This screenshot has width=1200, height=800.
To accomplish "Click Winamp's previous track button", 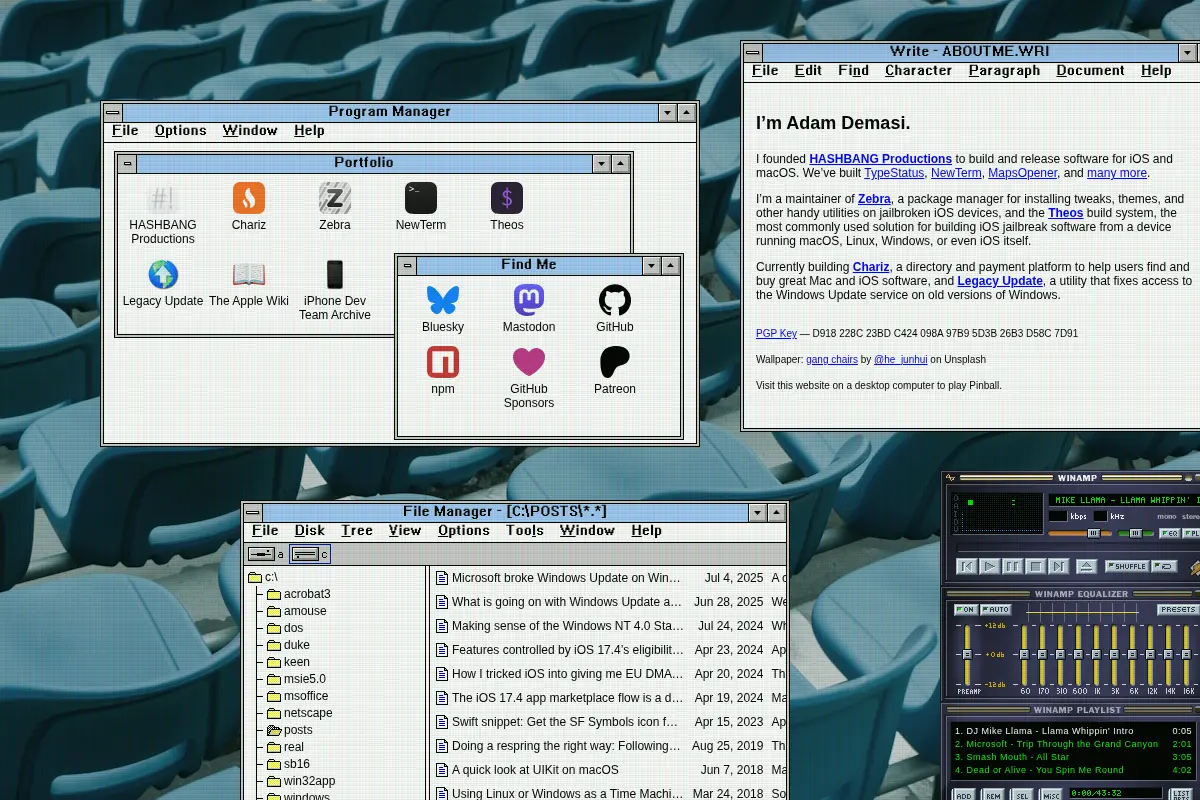I will (967, 566).
